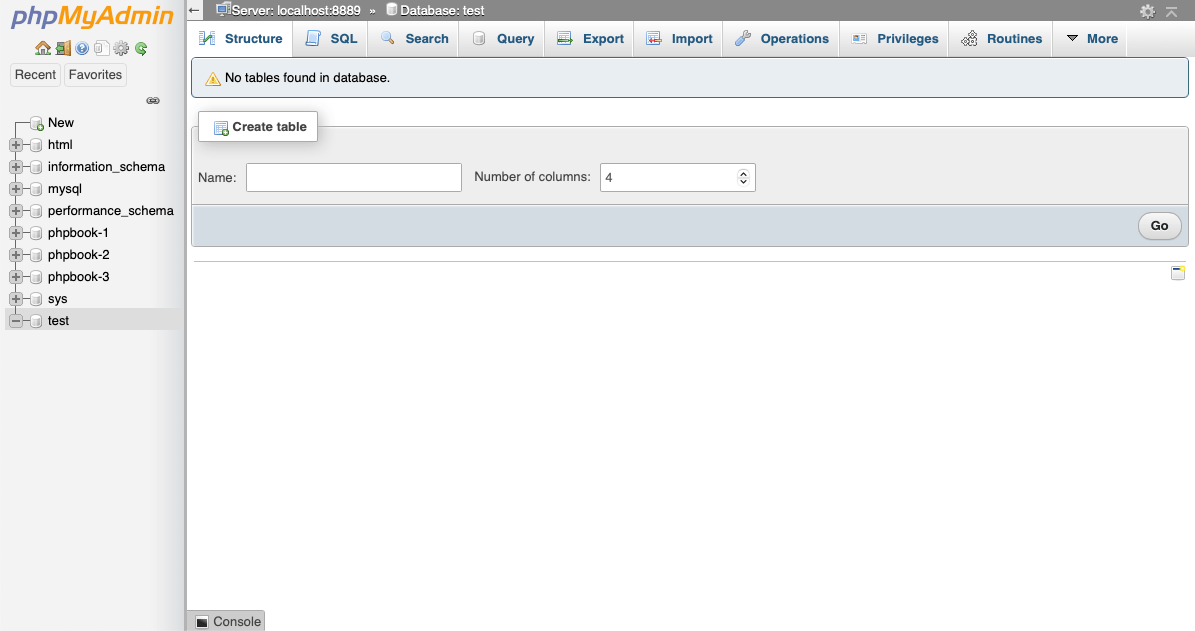Image resolution: width=1195 pixels, height=631 pixels.
Task: Open the SQL query window icon
Action: pyautogui.click(x=101, y=48)
